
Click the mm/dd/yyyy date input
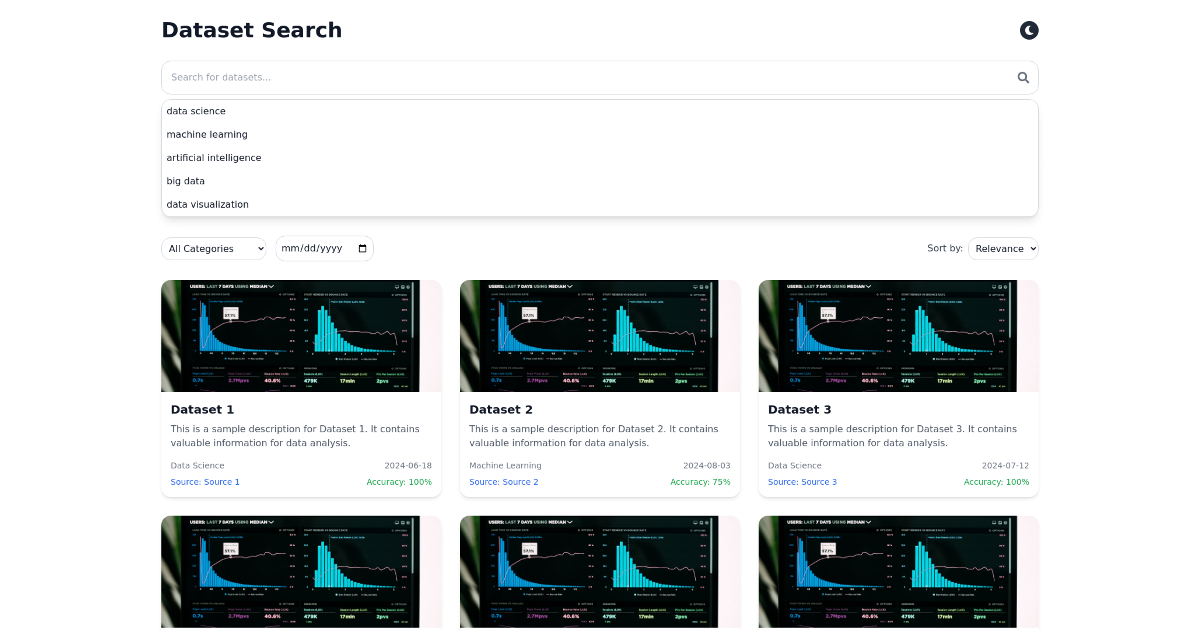tap(315, 248)
